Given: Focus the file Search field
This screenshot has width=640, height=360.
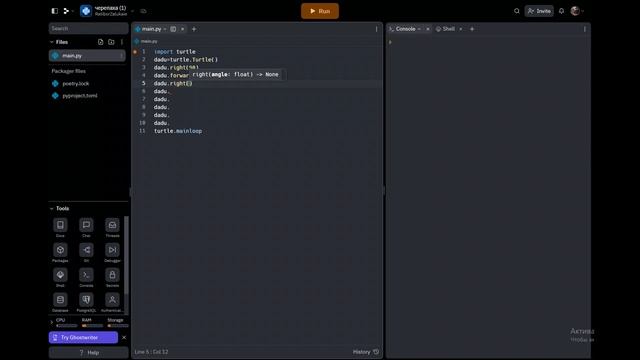Looking at the screenshot, I should pyautogui.click(x=89, y=28).
